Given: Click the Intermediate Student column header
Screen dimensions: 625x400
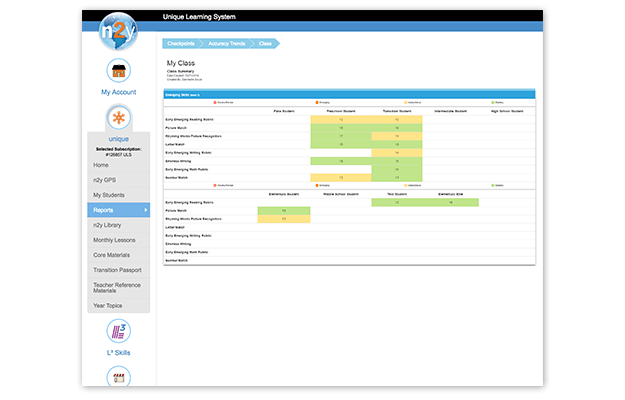Looking at the screenshot, I should [x=450, y=111].
